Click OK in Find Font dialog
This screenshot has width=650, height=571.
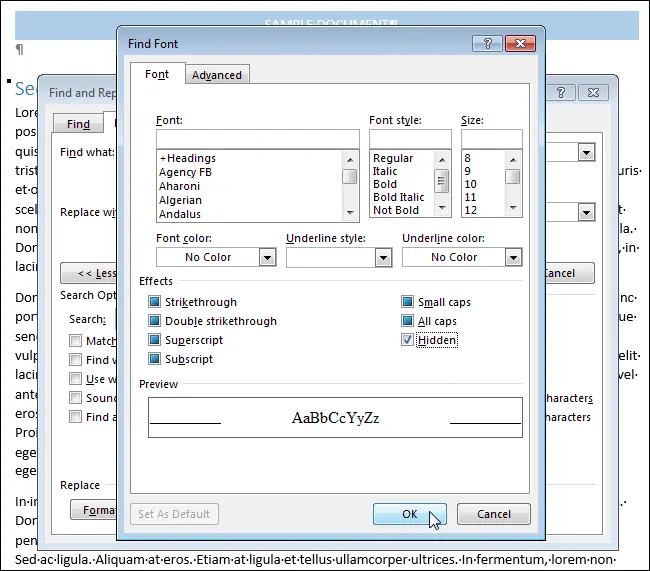coord(410,514)
